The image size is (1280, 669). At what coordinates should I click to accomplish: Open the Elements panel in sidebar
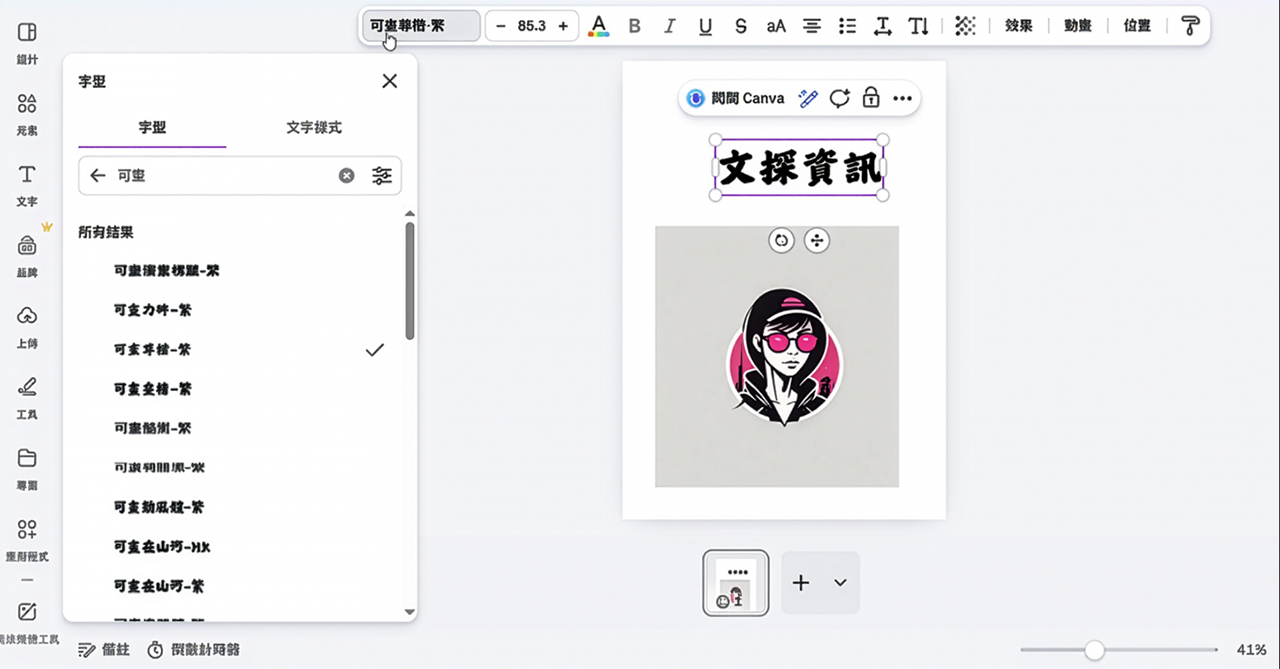point(27,113)
